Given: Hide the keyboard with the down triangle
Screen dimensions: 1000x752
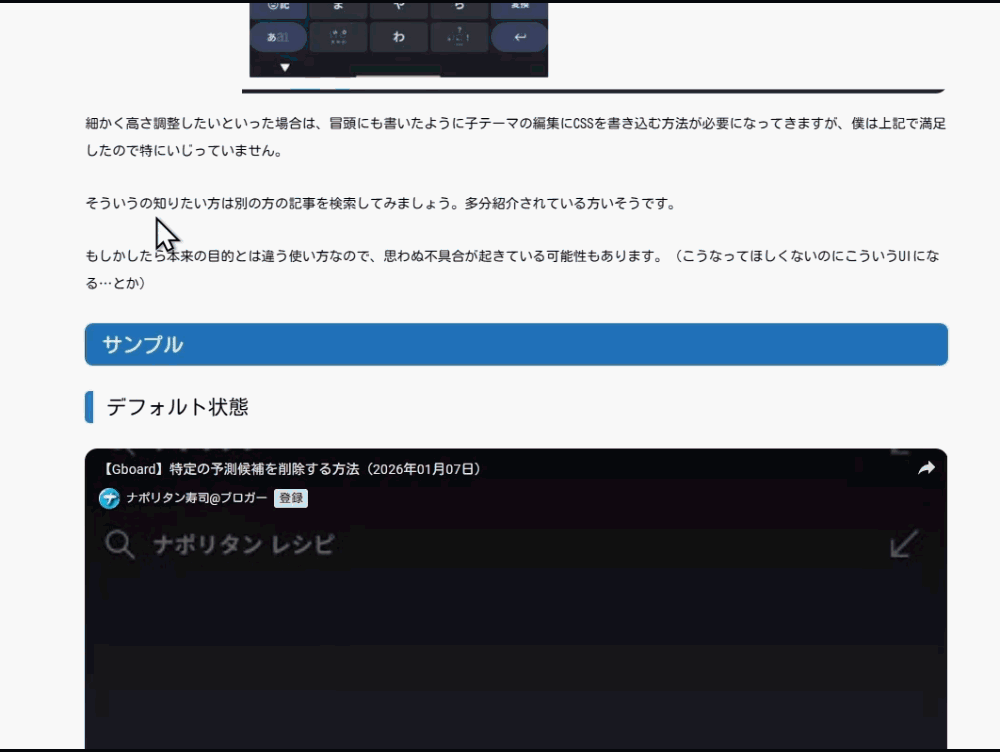Looking at the screenshot, I should coord(284,67).
